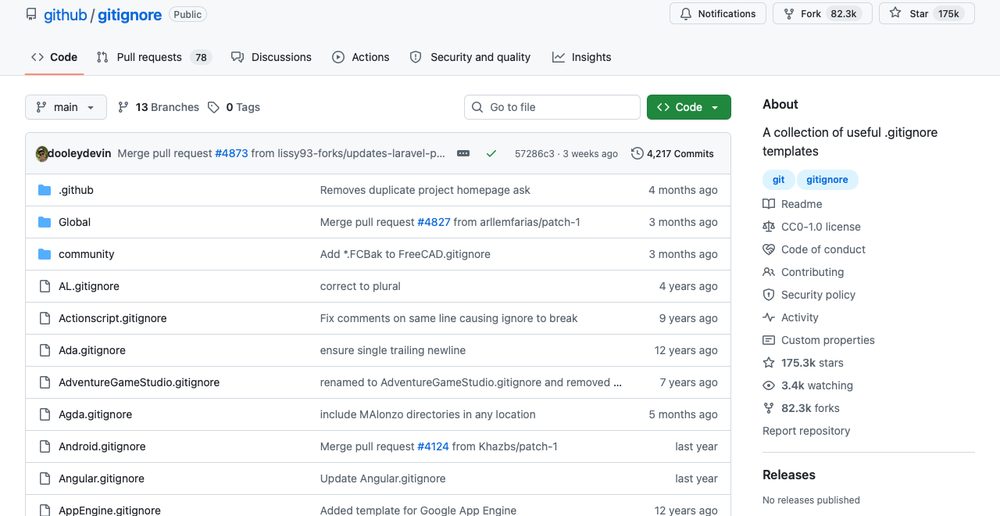Switch to the Code tab
The height and width of the screenshot is (516, 1000).
click(x=54, y=57)
